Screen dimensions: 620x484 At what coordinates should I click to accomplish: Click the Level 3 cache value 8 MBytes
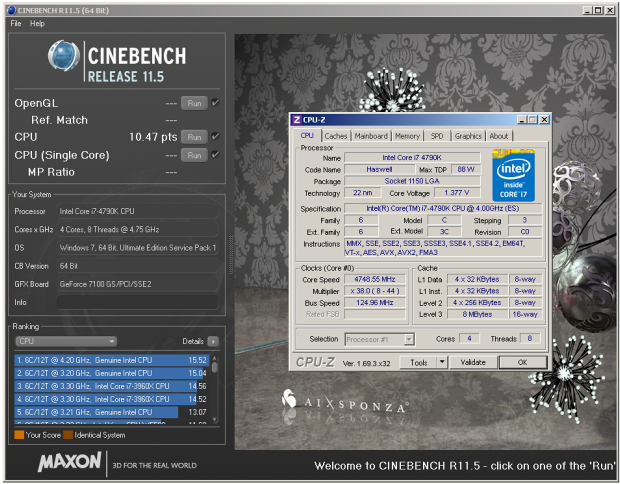[477, 314]
